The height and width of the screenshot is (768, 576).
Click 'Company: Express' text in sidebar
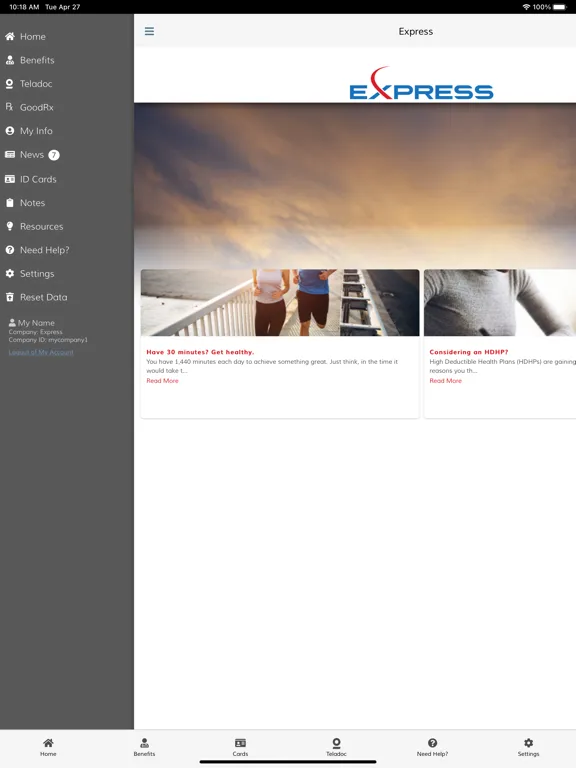click(35, 332)
